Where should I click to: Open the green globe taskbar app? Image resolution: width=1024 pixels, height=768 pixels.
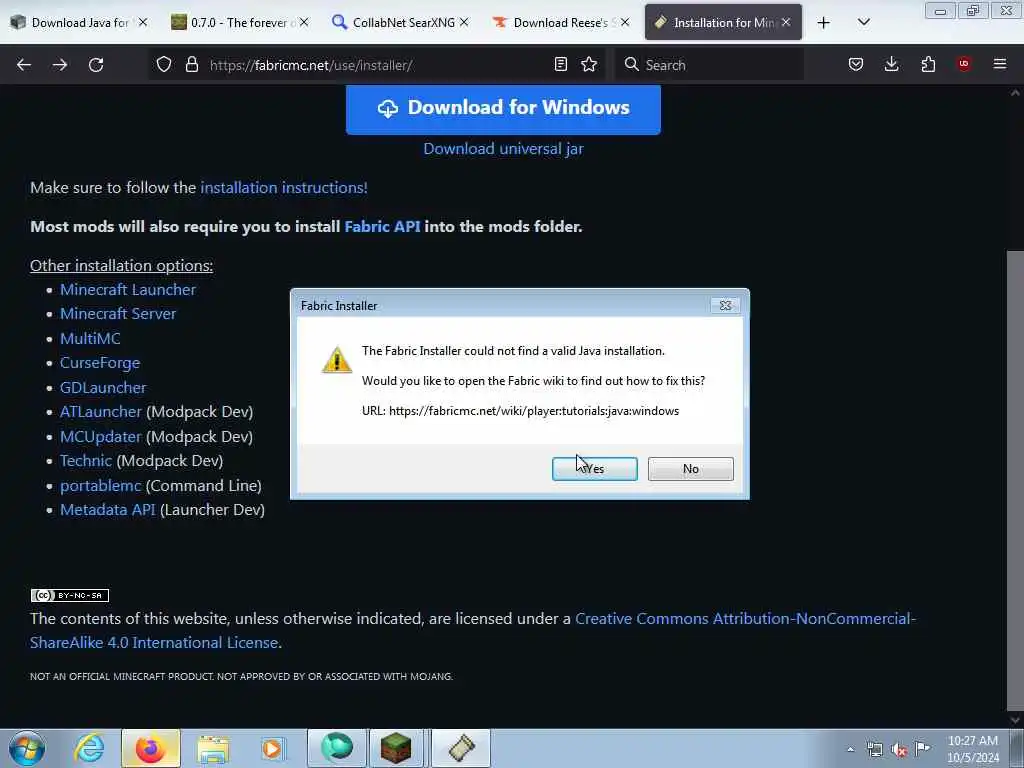337,748
